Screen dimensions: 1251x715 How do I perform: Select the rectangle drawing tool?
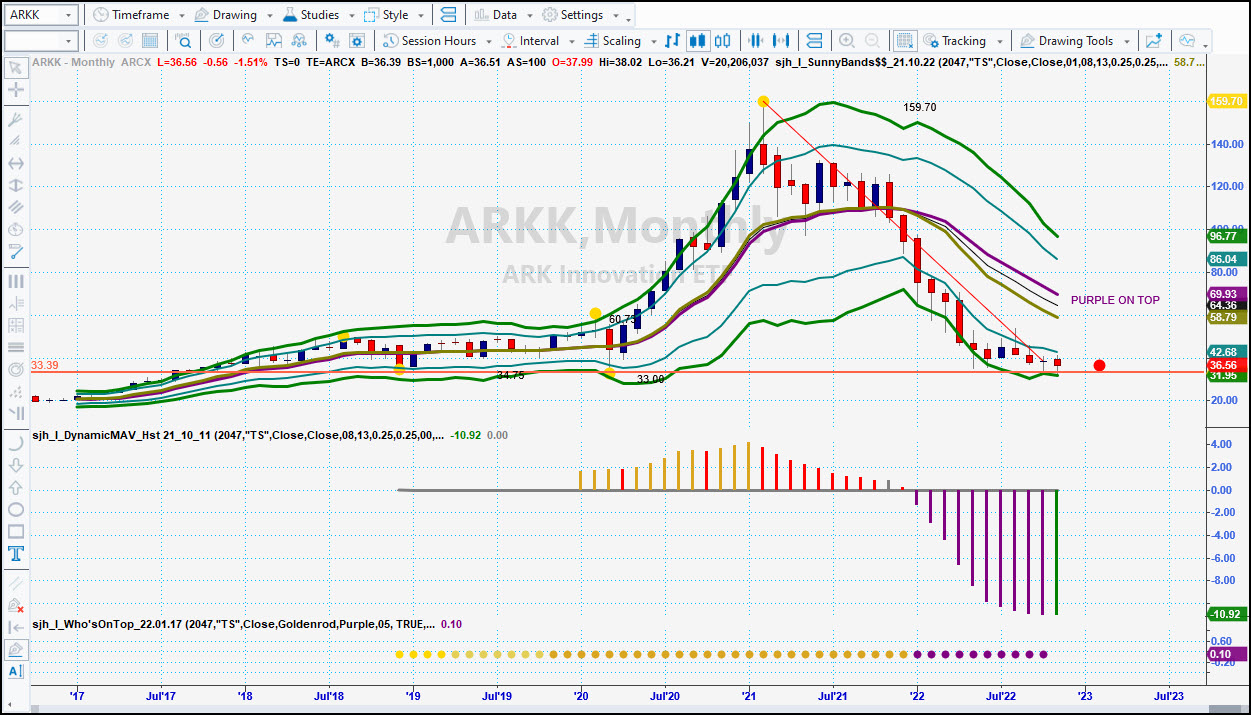click(x=16, y=531)
